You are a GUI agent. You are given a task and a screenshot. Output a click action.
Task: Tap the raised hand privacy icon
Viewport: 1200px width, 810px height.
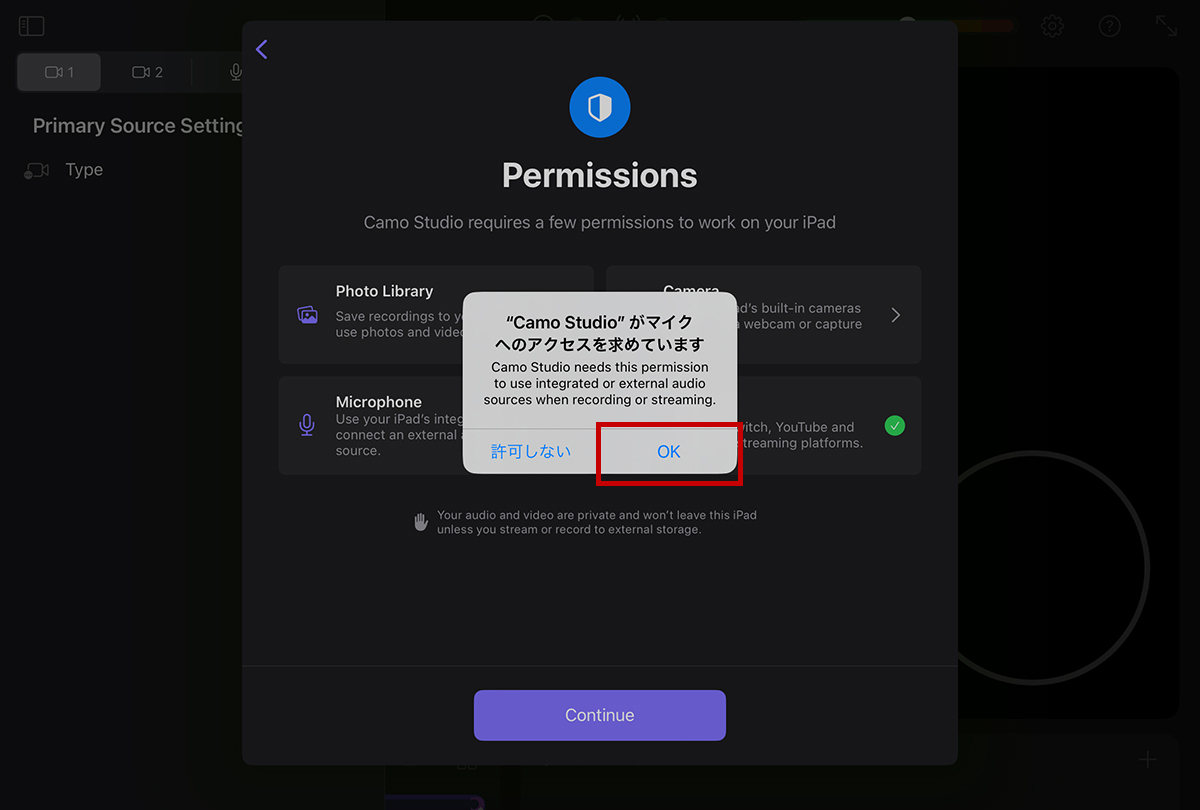(421, 522)
